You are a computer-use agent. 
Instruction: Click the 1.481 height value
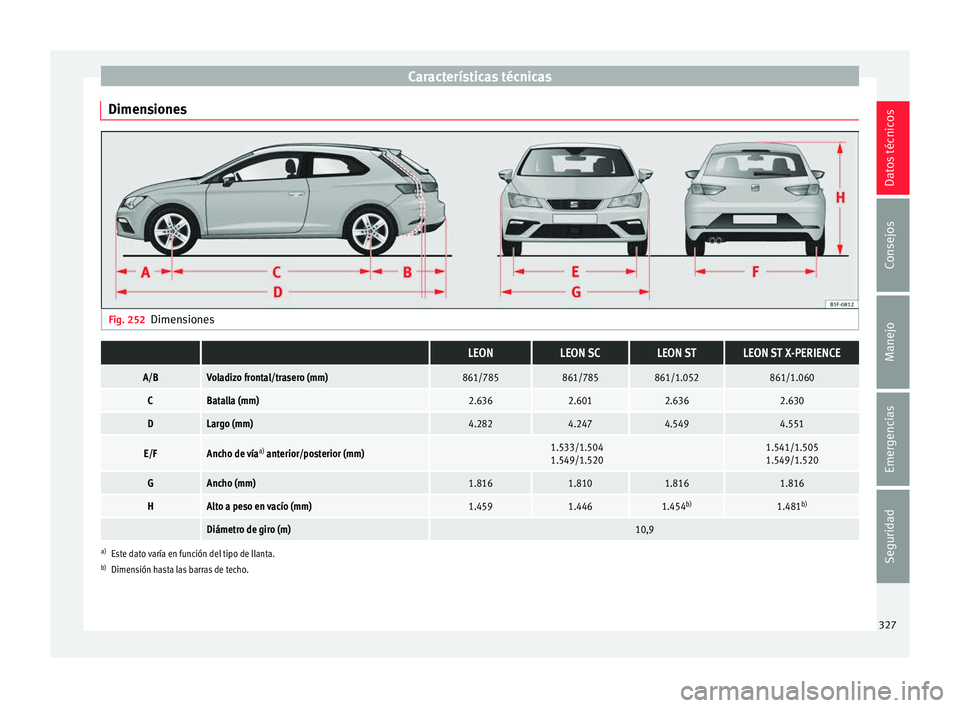click(792, 507)
